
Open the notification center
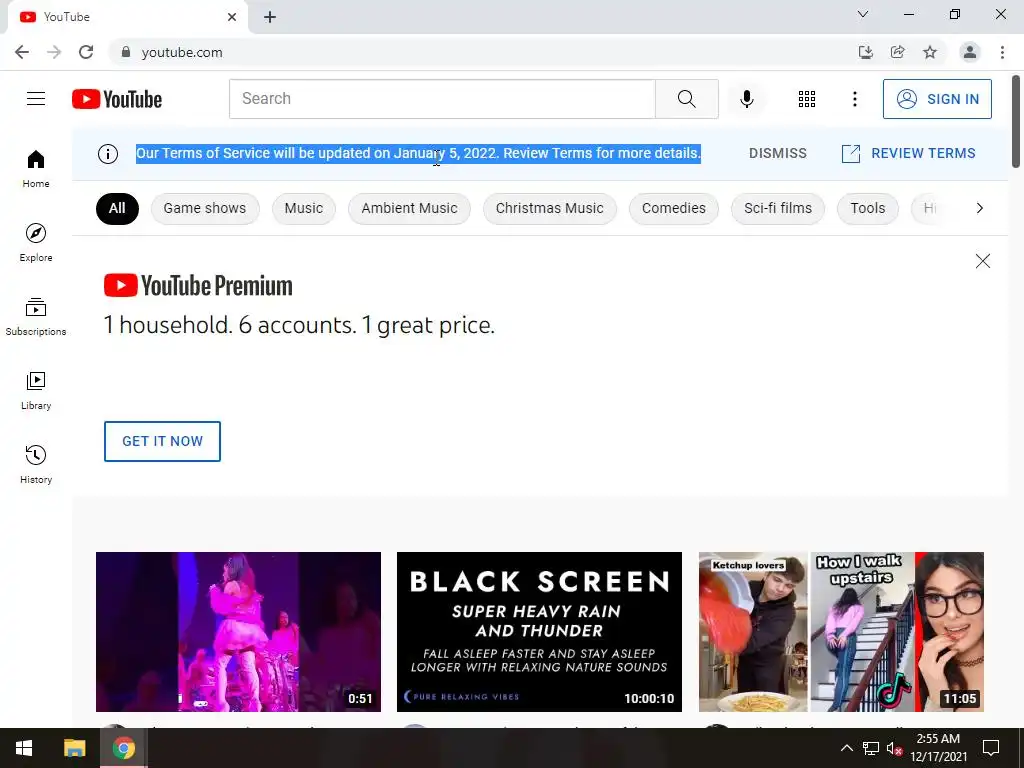(x=991, y=748)
